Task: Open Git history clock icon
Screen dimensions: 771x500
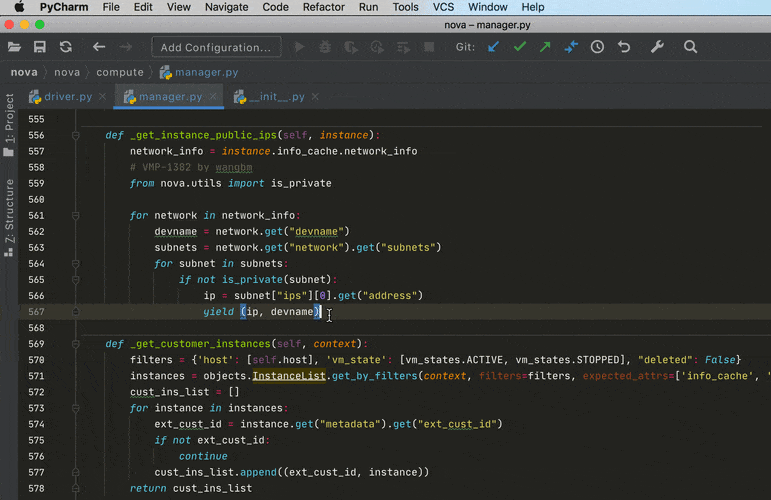Action: point(597,47)
